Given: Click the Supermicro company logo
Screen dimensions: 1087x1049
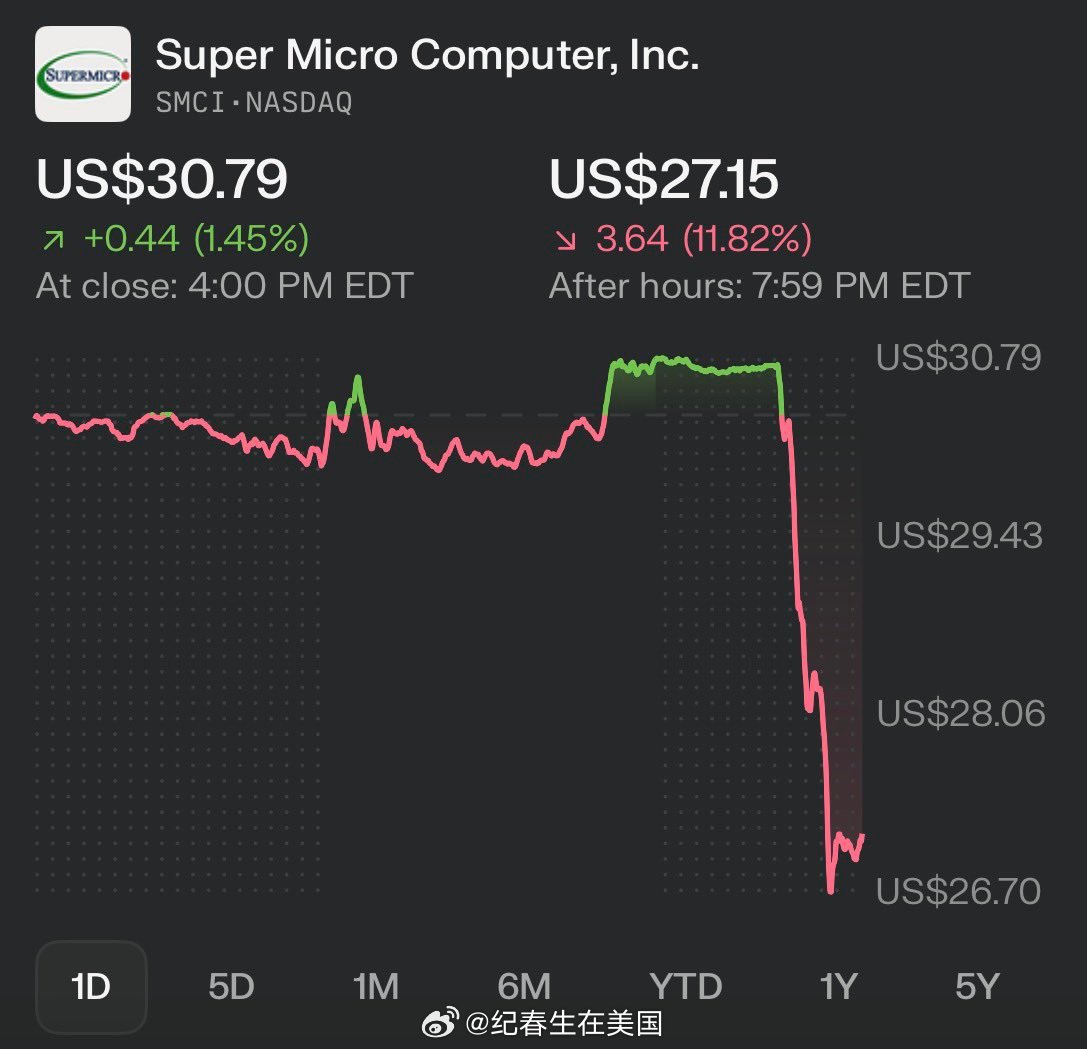Looking at the screenshot, I should 83,74.
